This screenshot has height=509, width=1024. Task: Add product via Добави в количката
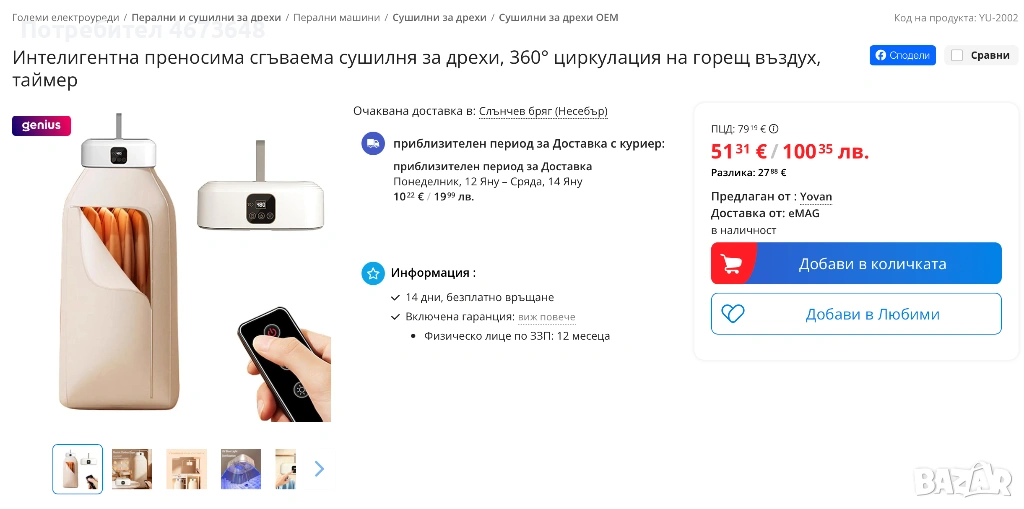pyautogui.click(x=856, y=263)
